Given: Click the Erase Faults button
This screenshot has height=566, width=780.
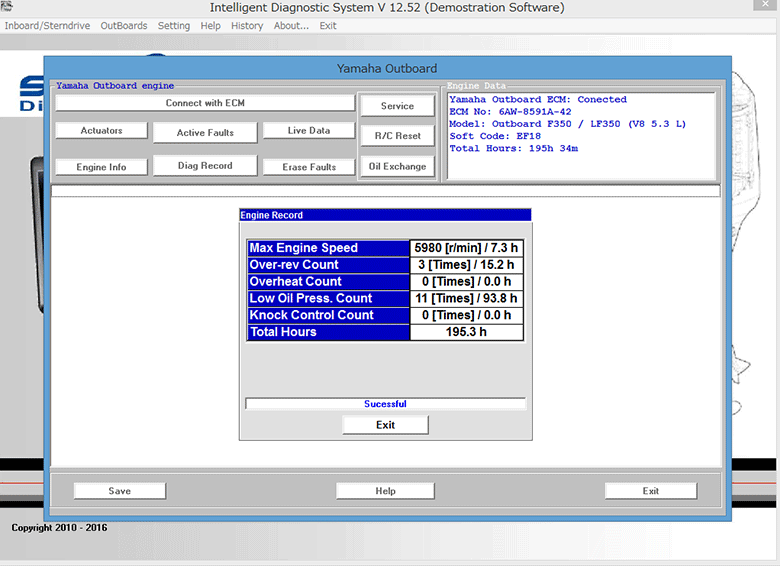Looking at the screenshot, I should pos(308,167).
